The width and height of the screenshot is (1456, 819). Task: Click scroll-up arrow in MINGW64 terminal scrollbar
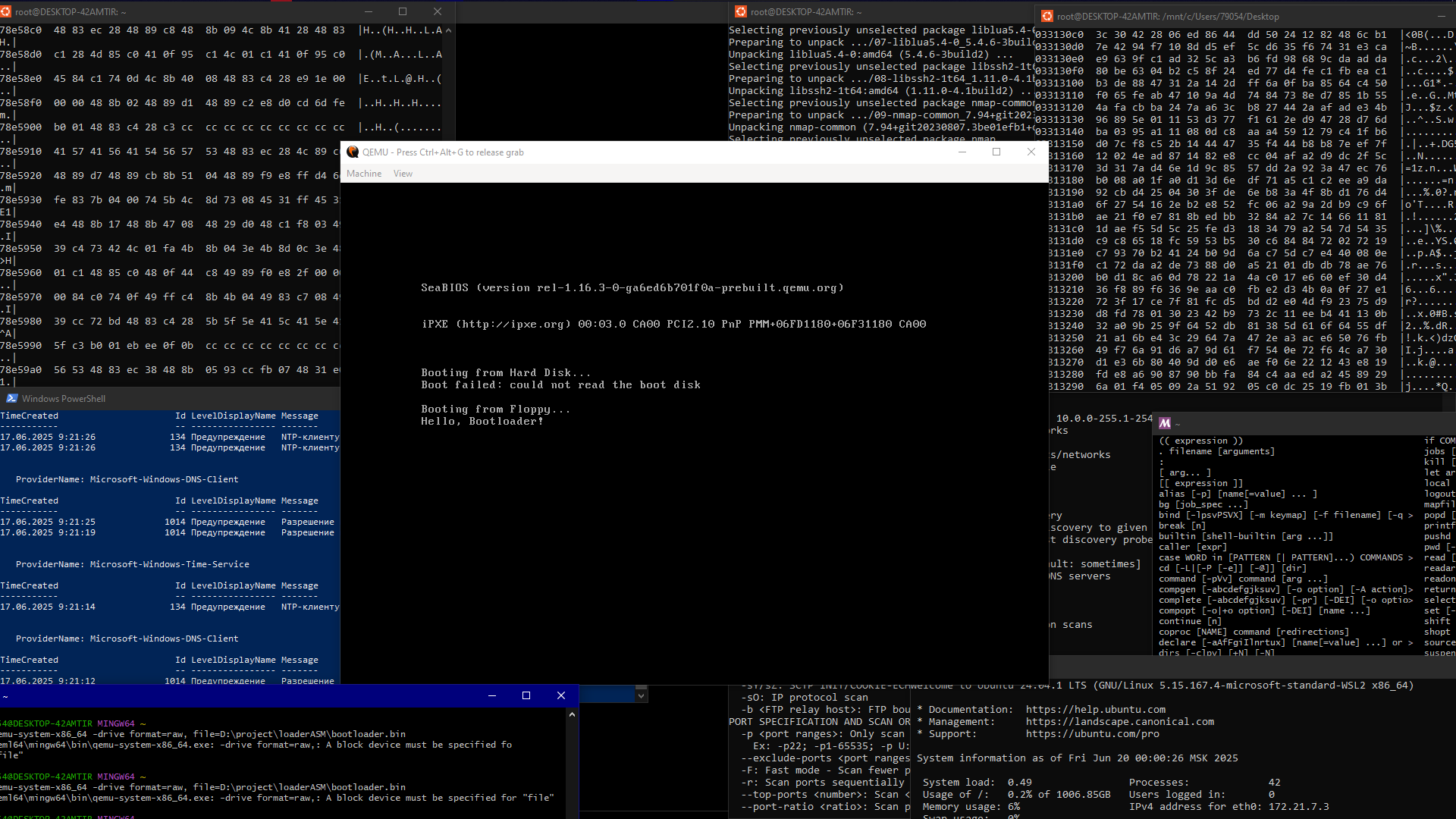click(572, 714)
